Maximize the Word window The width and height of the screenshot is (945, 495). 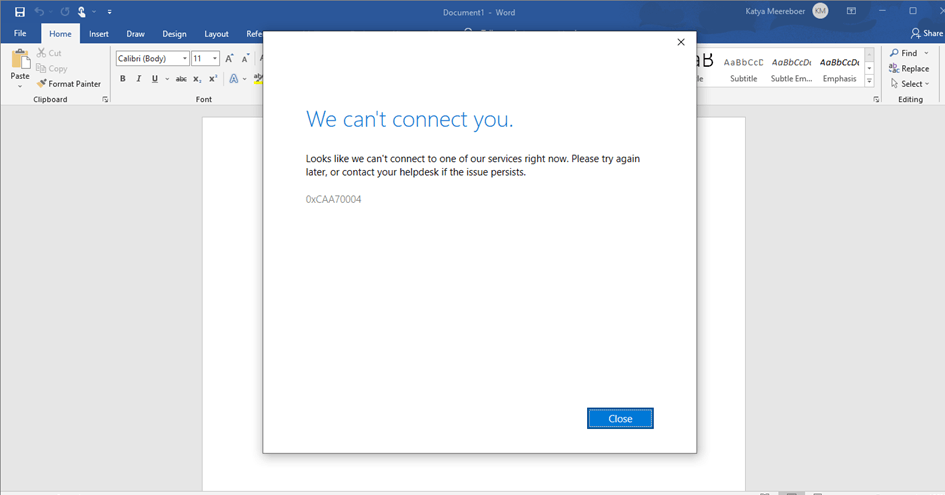[913, 11]
